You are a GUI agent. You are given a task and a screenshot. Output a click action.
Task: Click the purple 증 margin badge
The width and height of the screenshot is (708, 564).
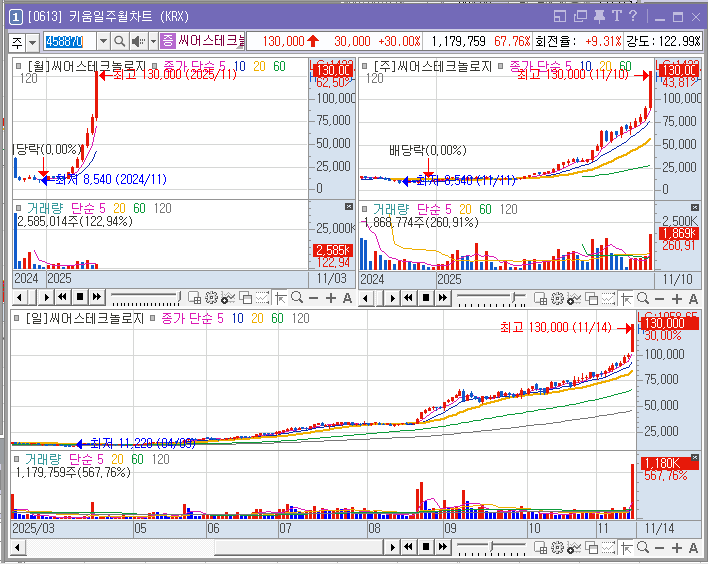click(x=168, y=41)
